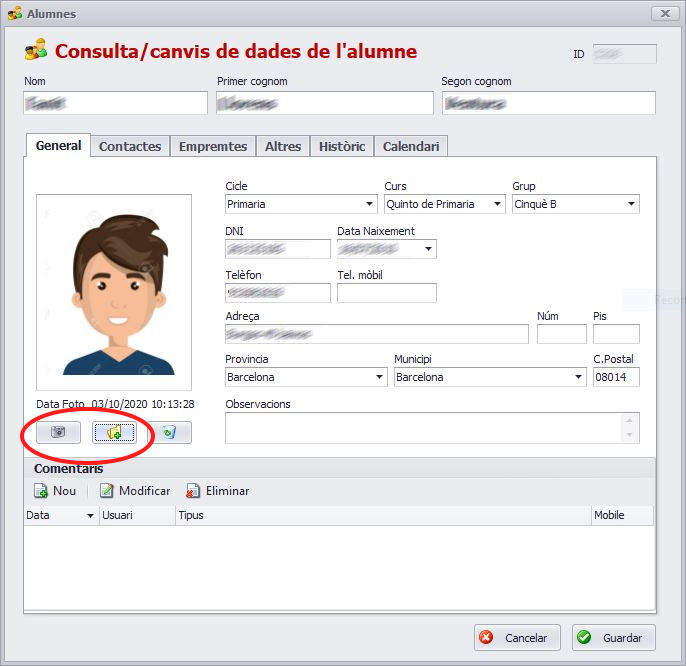Expand the Cicle dropdown

(369, 204)
